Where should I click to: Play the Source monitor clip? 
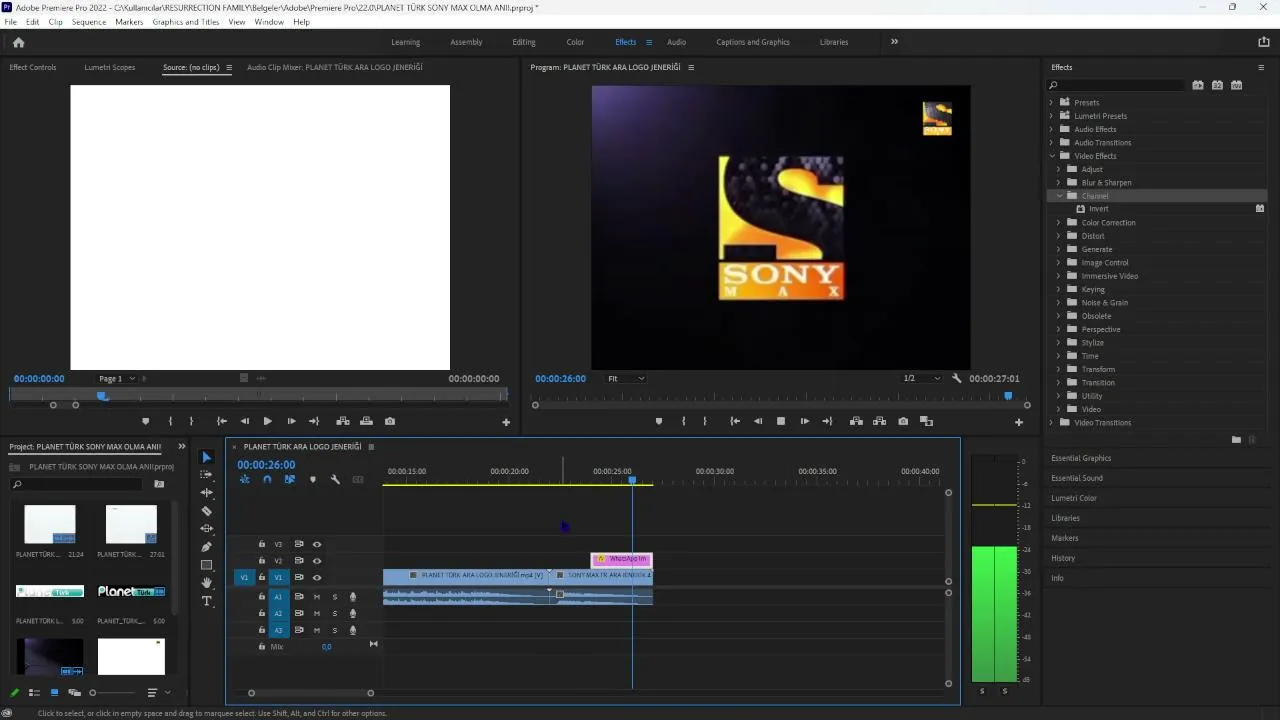(x=267, y=421)
